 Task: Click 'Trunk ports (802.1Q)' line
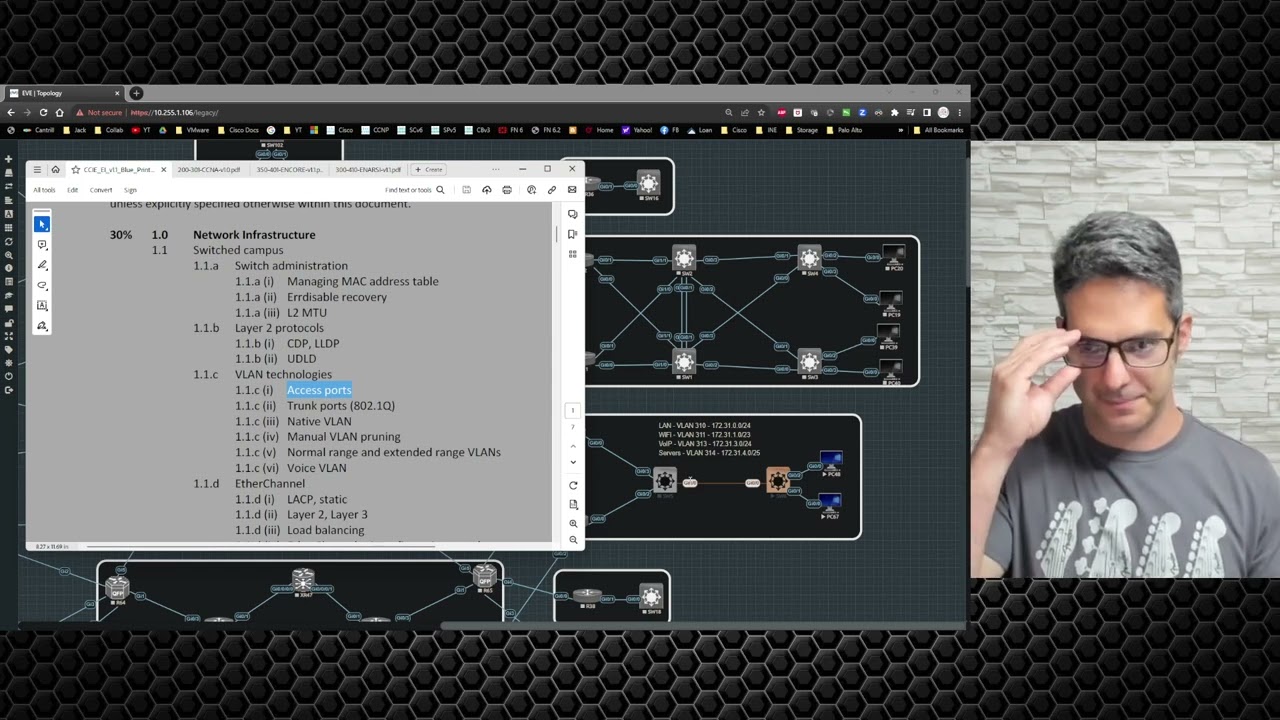[341, 406]
